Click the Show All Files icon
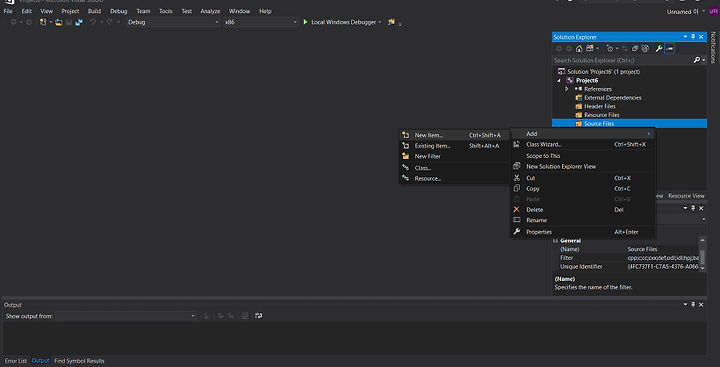 (645, 49)
